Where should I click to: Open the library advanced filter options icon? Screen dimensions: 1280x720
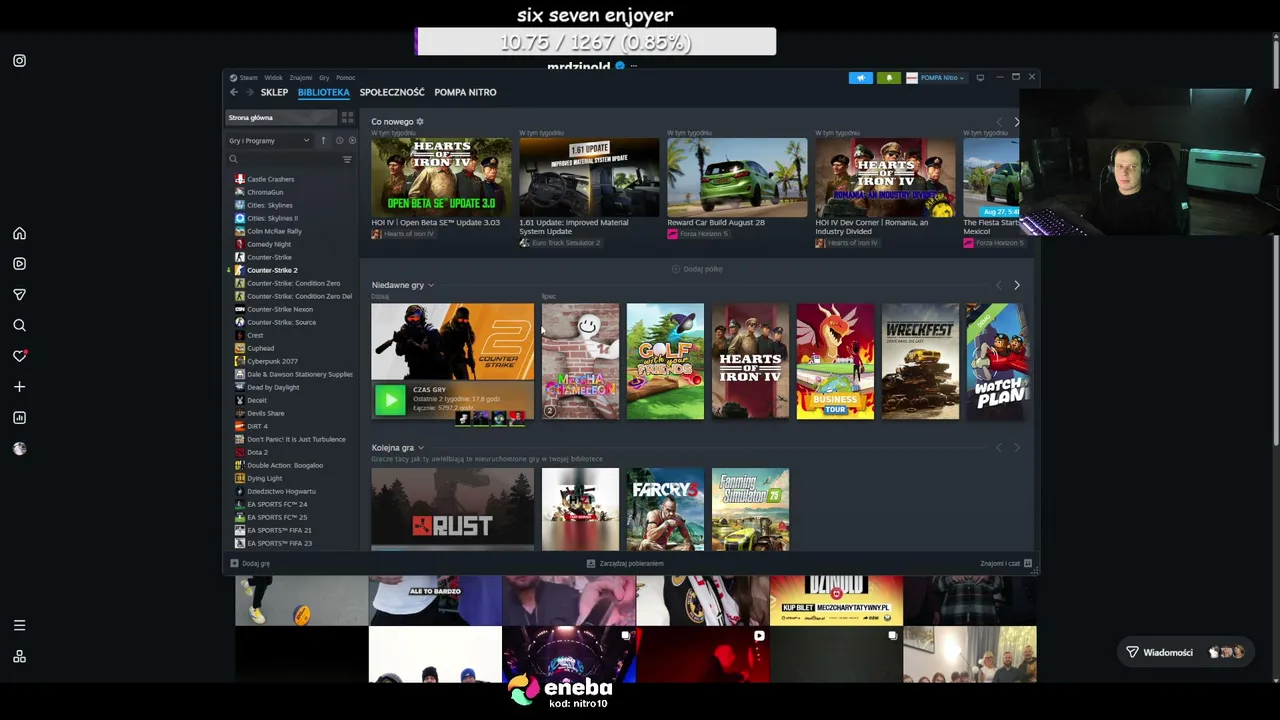point(347,159)
